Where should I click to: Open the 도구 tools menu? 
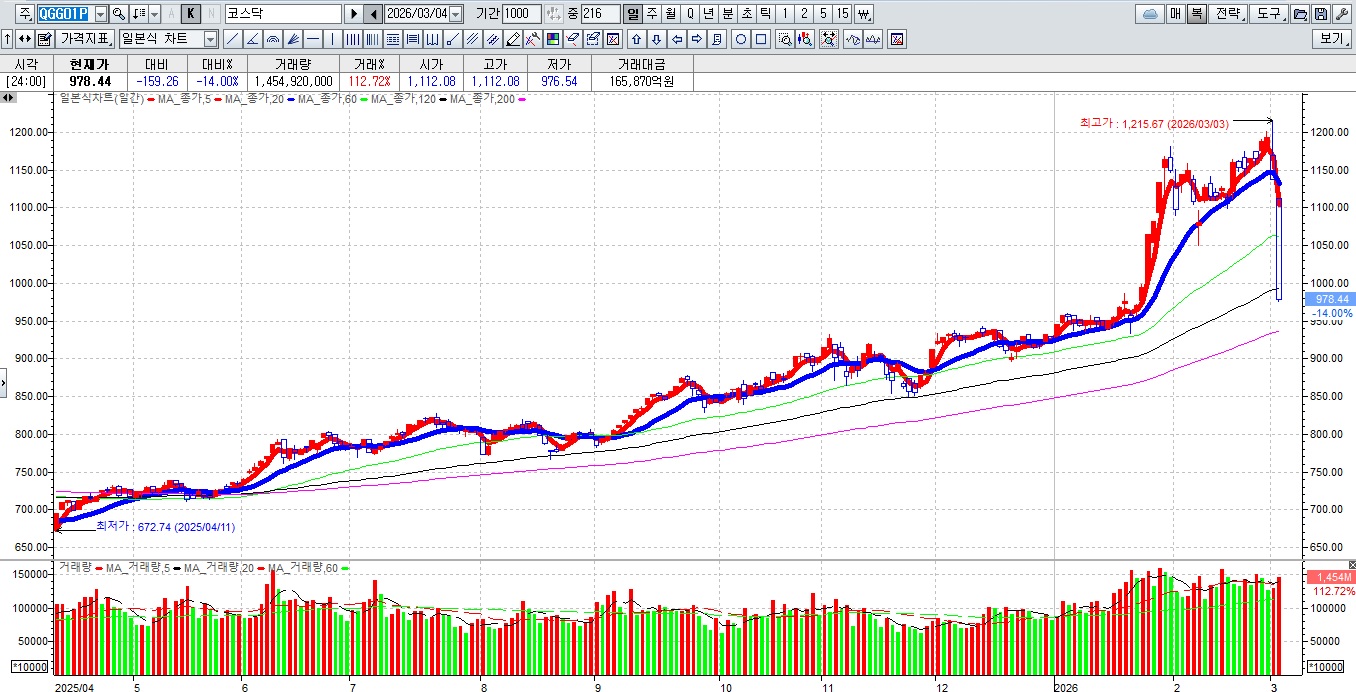[1270, 14]
